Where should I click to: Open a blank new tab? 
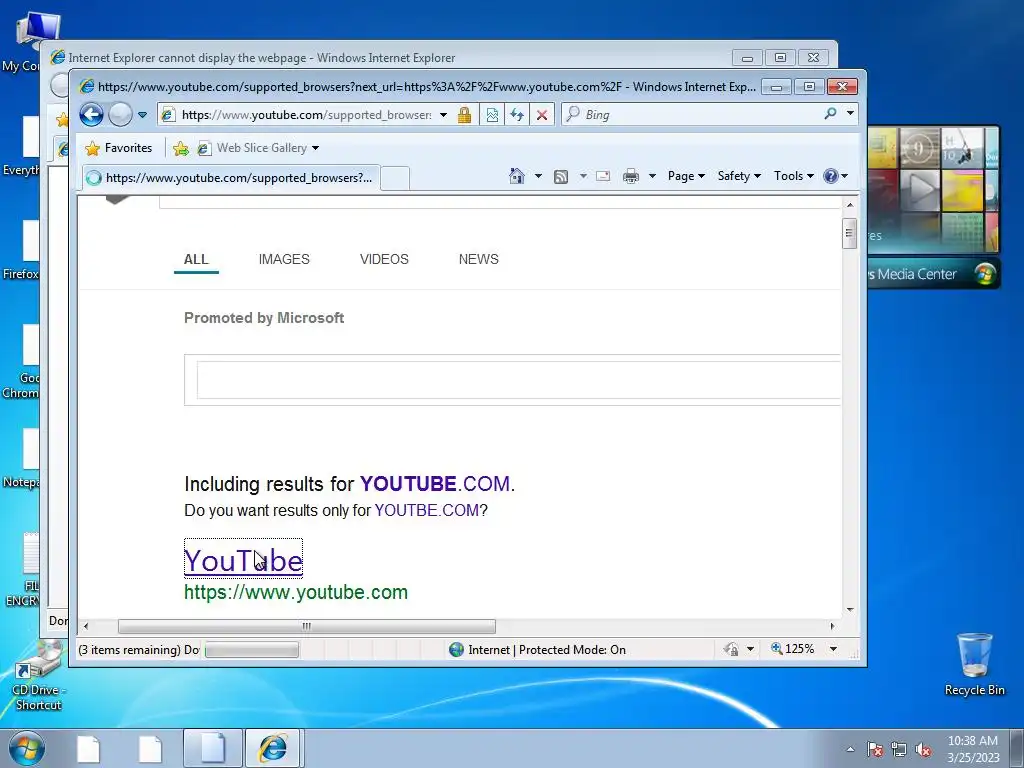coord(395,178)
